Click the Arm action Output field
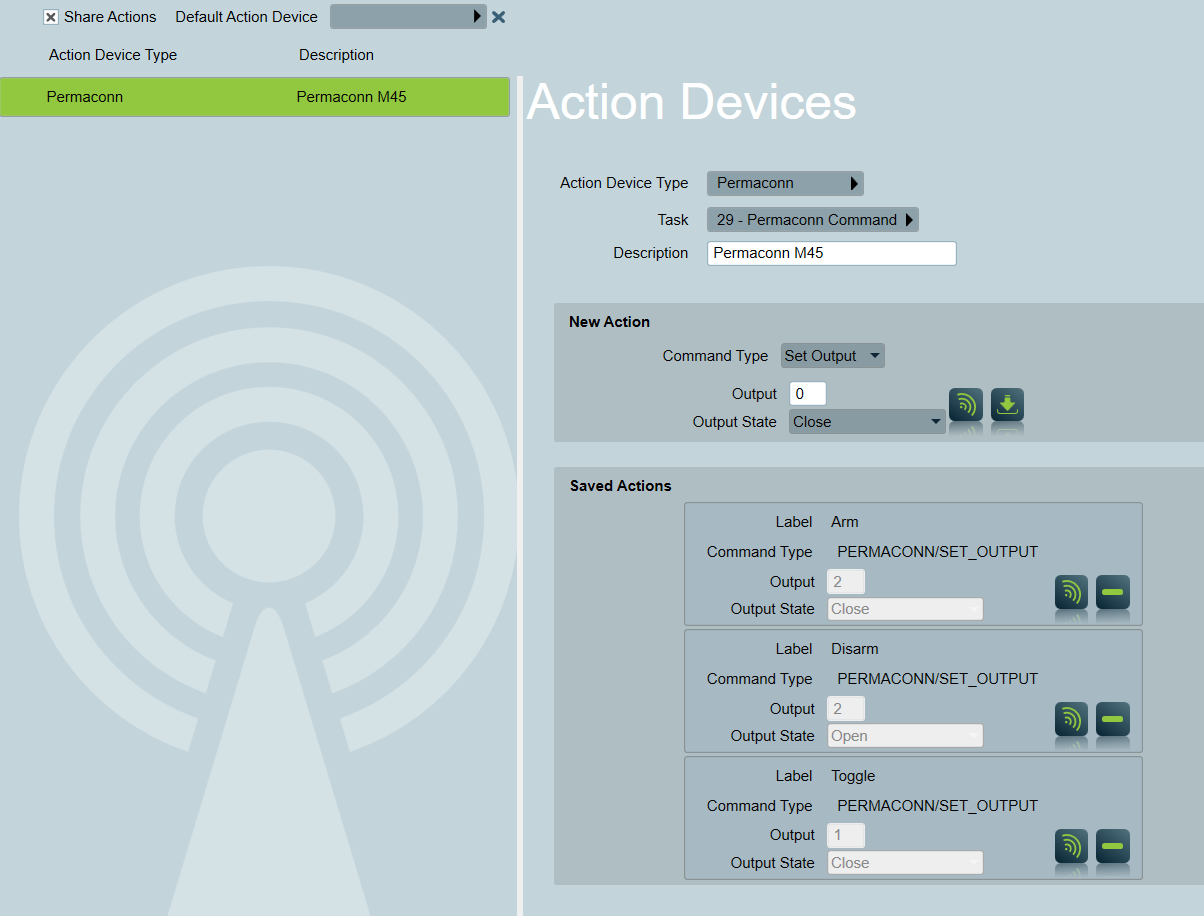 click(846, 582)
